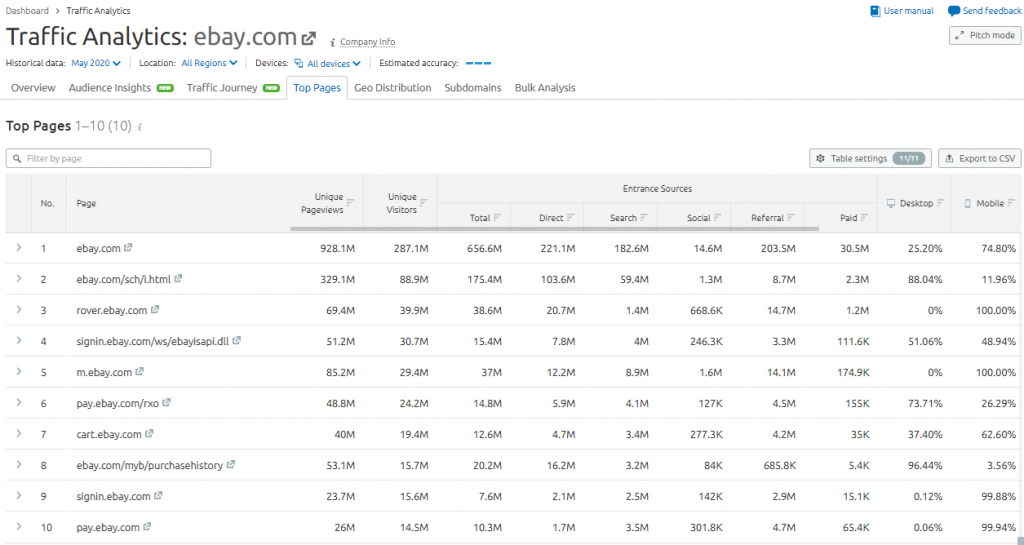Sort by Unique Pageviews filter icon
The height and width of the screenshot is (545, 1024).
click(x=350, y=202)
